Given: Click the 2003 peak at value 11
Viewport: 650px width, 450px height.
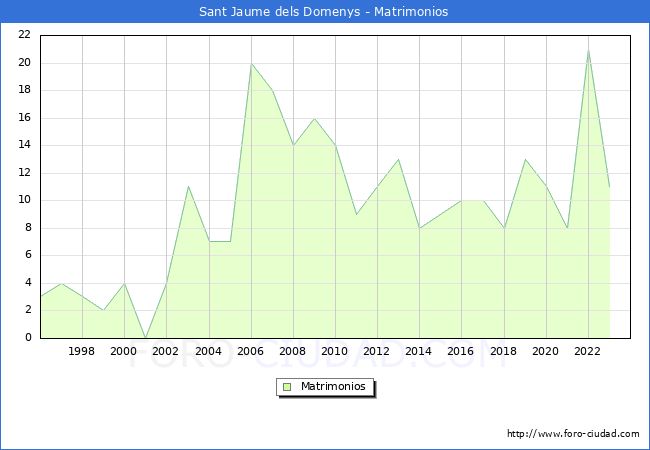Looking at the screenshot, I should [x=188, y=186].
